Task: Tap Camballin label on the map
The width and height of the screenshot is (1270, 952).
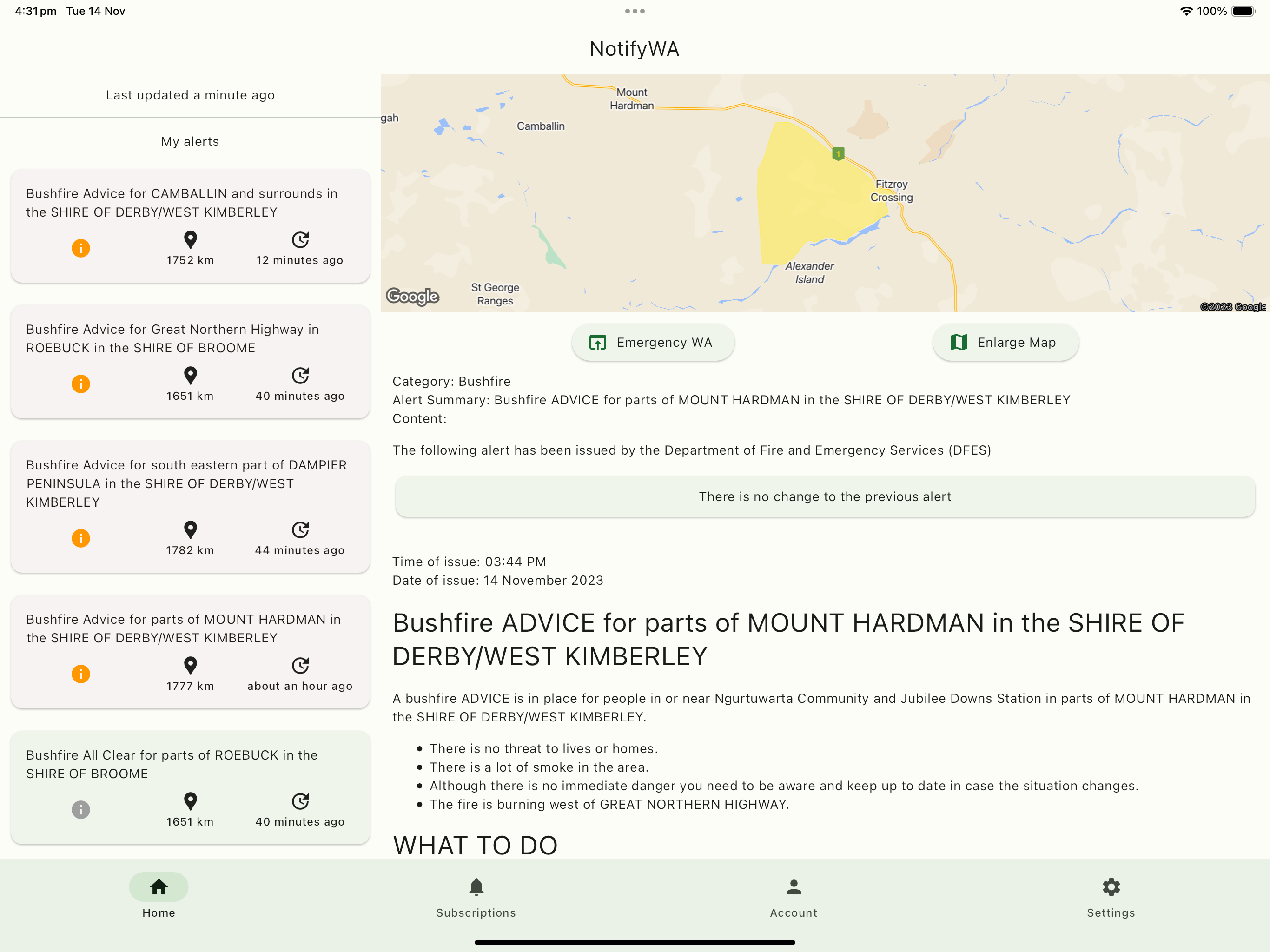Action: click(540, 126)
